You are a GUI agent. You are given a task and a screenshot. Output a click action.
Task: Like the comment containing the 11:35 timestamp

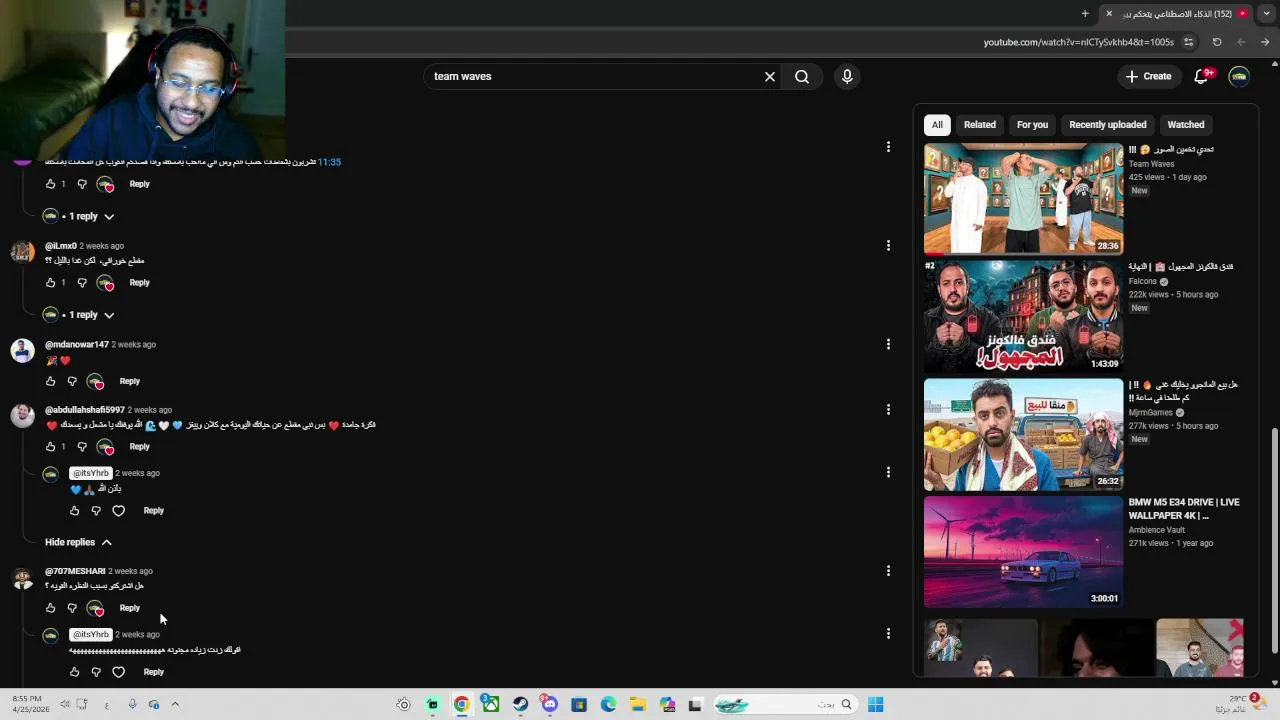click(50, 184)
